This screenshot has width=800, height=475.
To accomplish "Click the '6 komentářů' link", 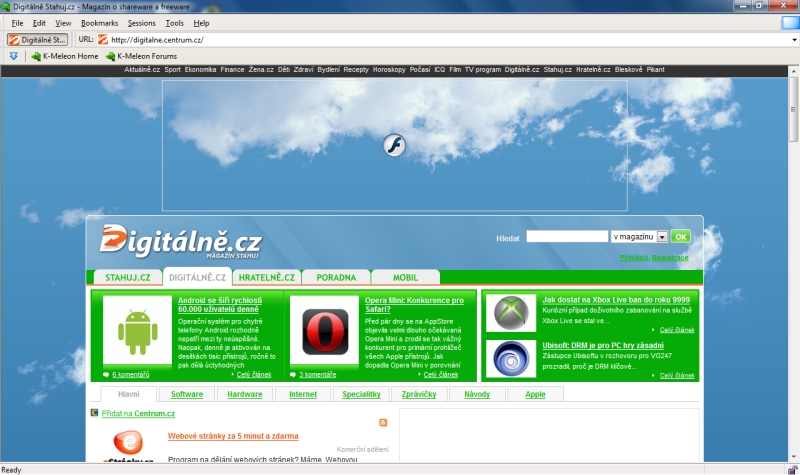I will [131, 374].
